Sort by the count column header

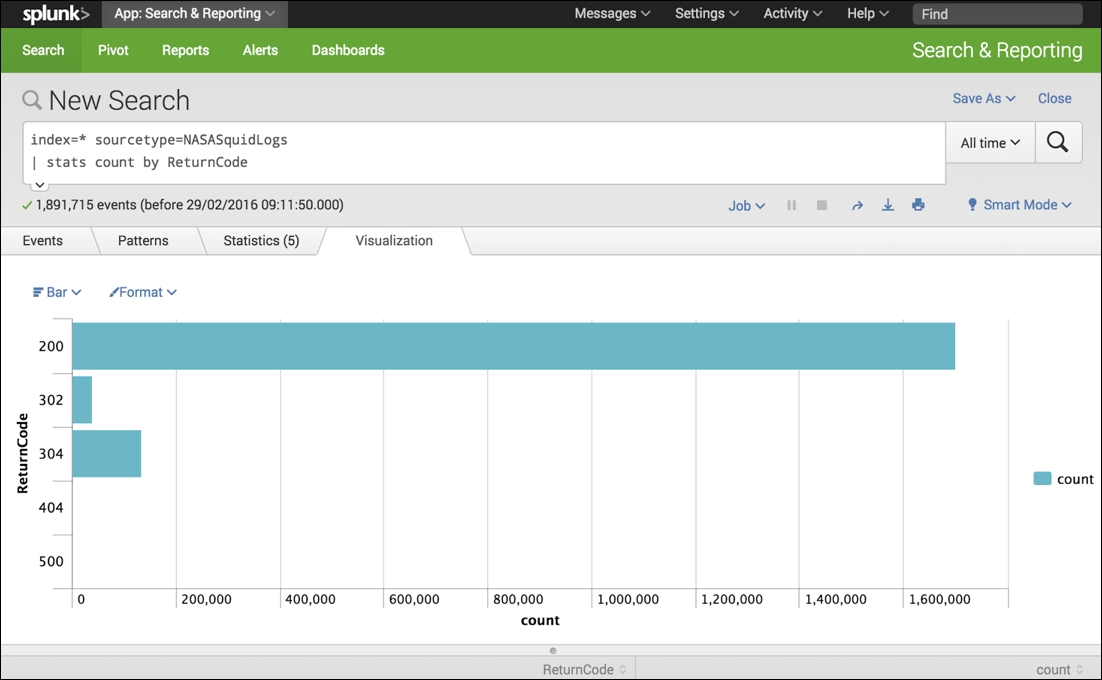coord(1060,669)
